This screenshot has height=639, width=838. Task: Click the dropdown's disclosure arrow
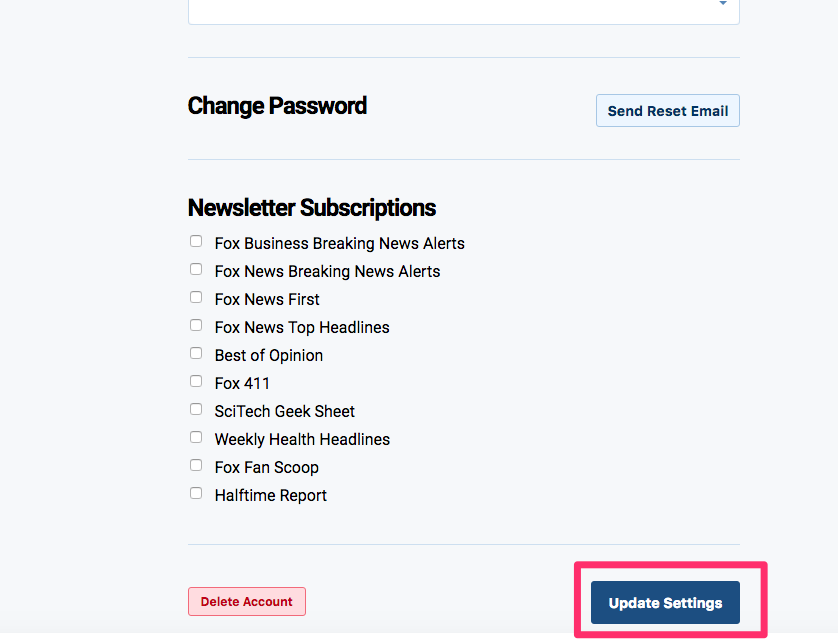pyautogui.click(x=722, y=5)
